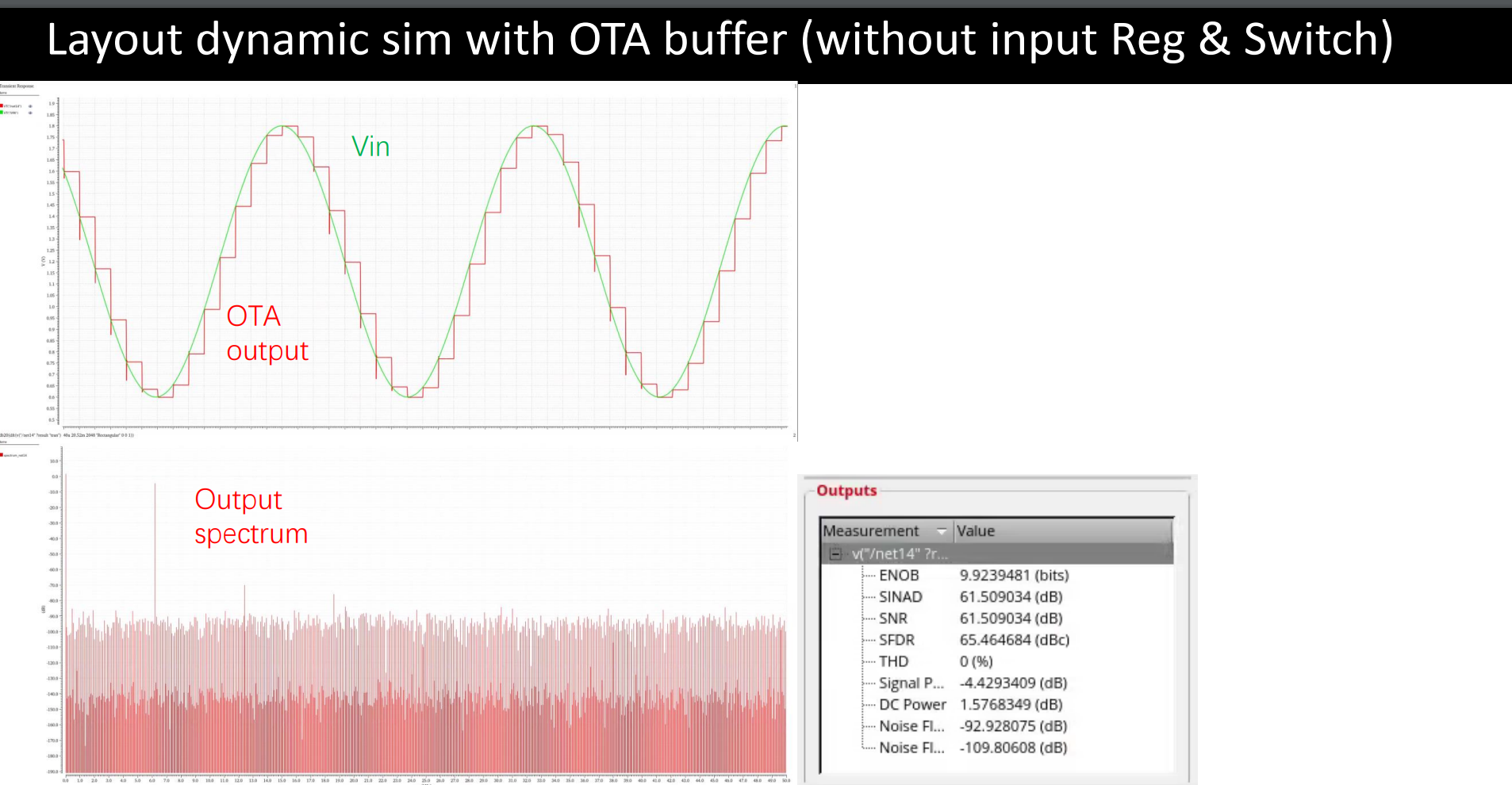The image size is (1512, 785).
Task: Toggle visibility eye for the green trace
Action: coord(30,113)
